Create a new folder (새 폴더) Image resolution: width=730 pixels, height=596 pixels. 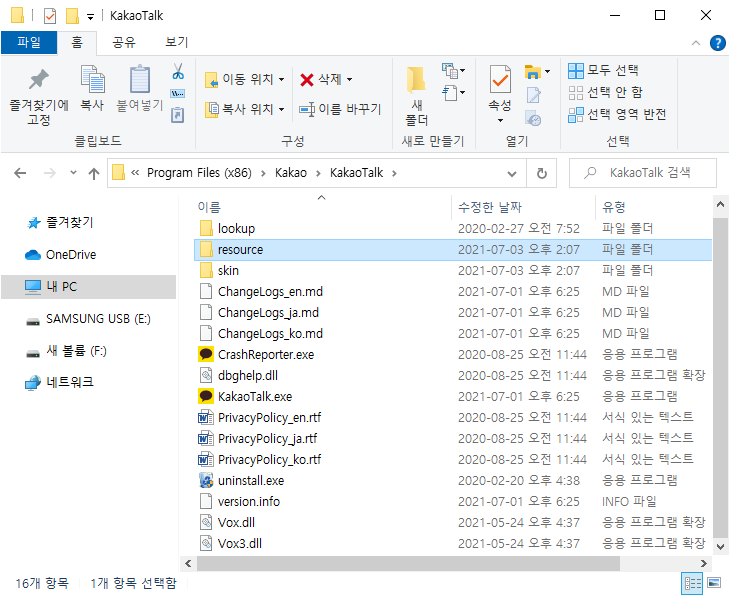click(x=416, y=95)
